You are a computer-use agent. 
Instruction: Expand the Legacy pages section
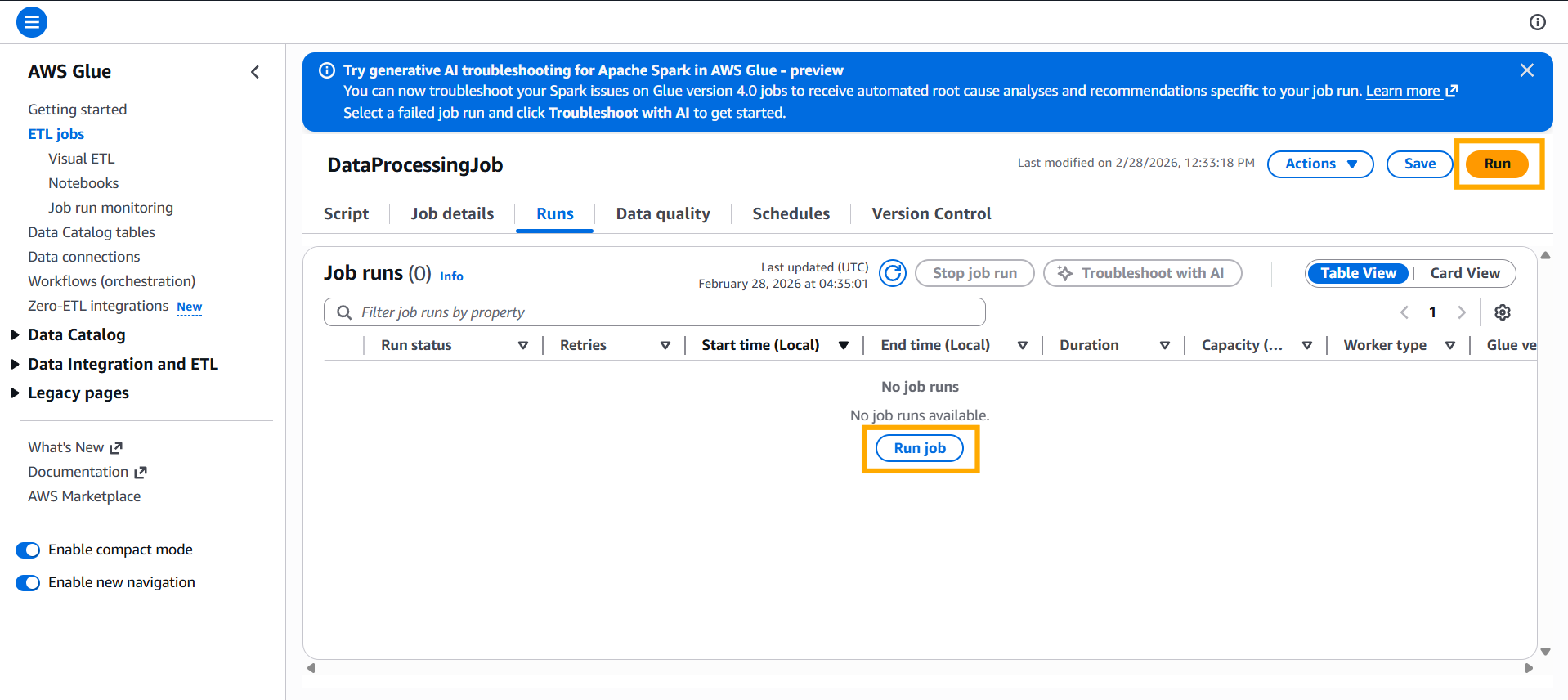click(x=15, y=393)
